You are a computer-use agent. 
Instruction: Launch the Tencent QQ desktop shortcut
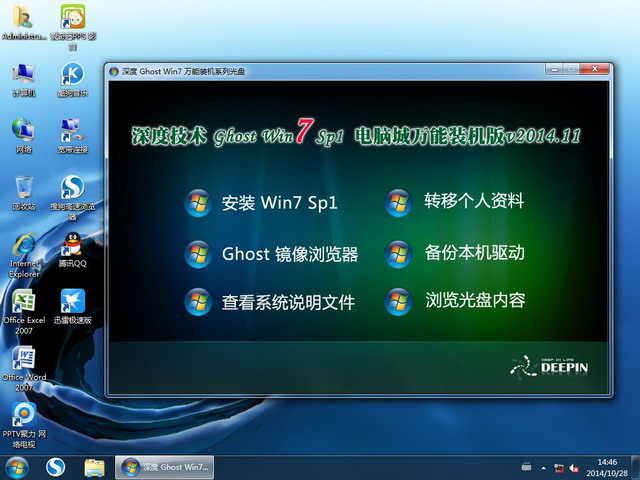[x=73, y=250]
